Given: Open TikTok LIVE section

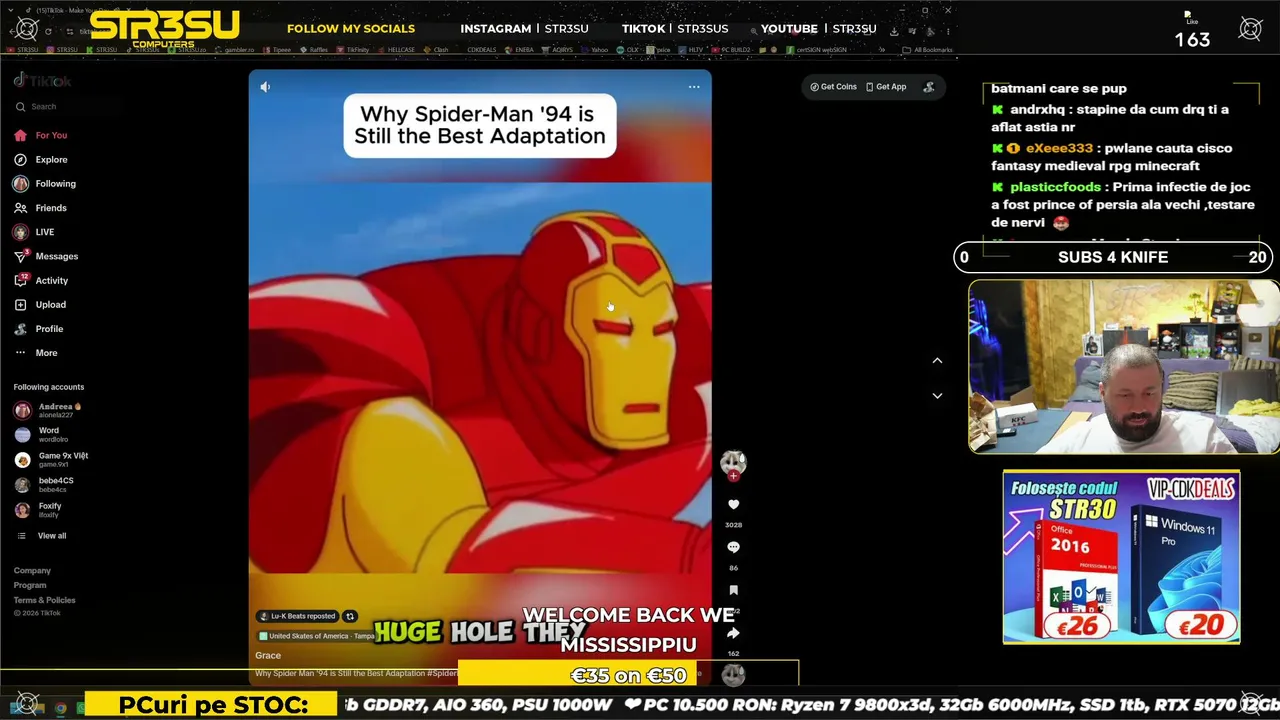Looking at the screenshot, I should tap(34, 232).
